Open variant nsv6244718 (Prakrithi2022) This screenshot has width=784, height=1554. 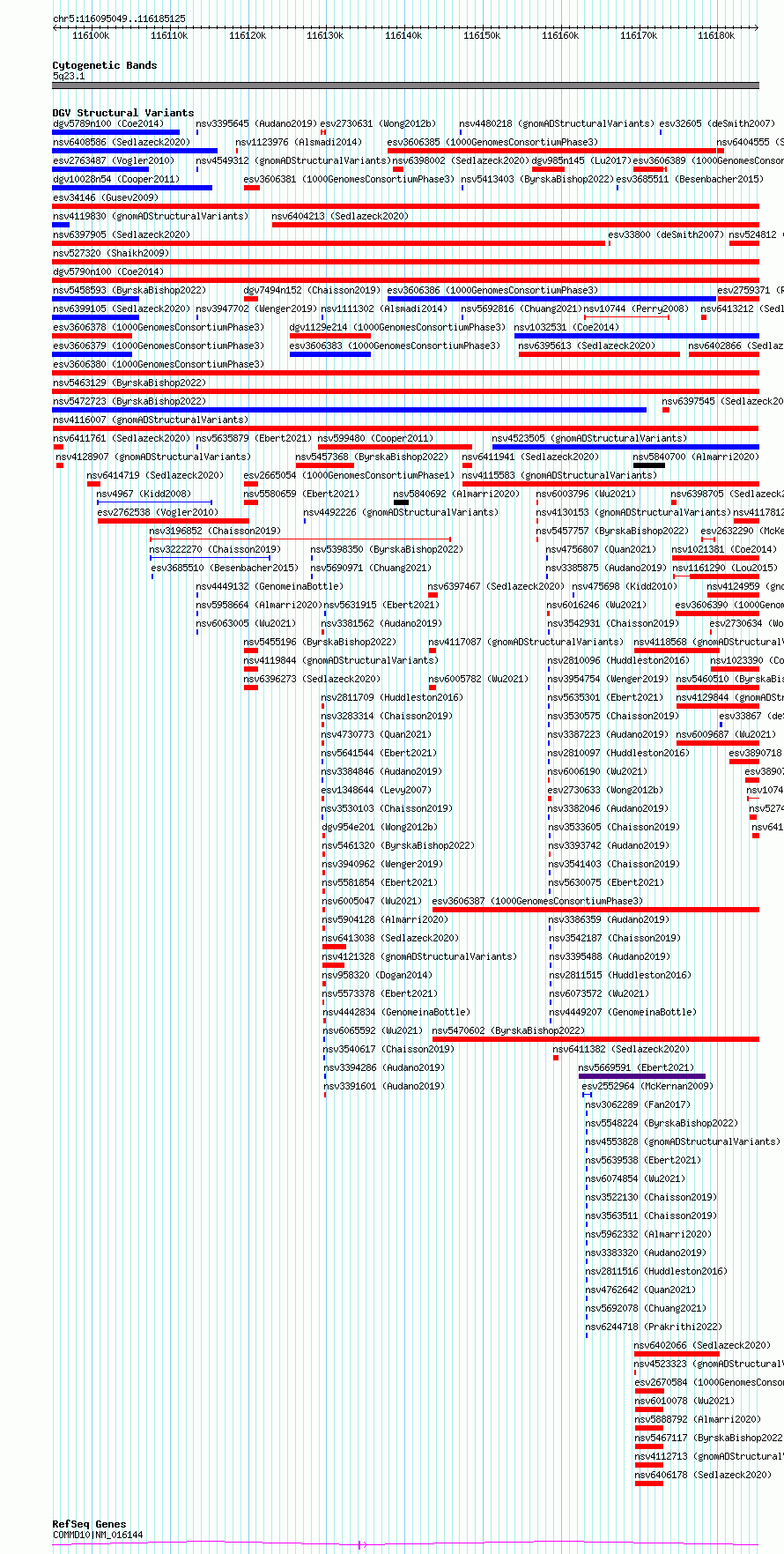coord(654,1327)
